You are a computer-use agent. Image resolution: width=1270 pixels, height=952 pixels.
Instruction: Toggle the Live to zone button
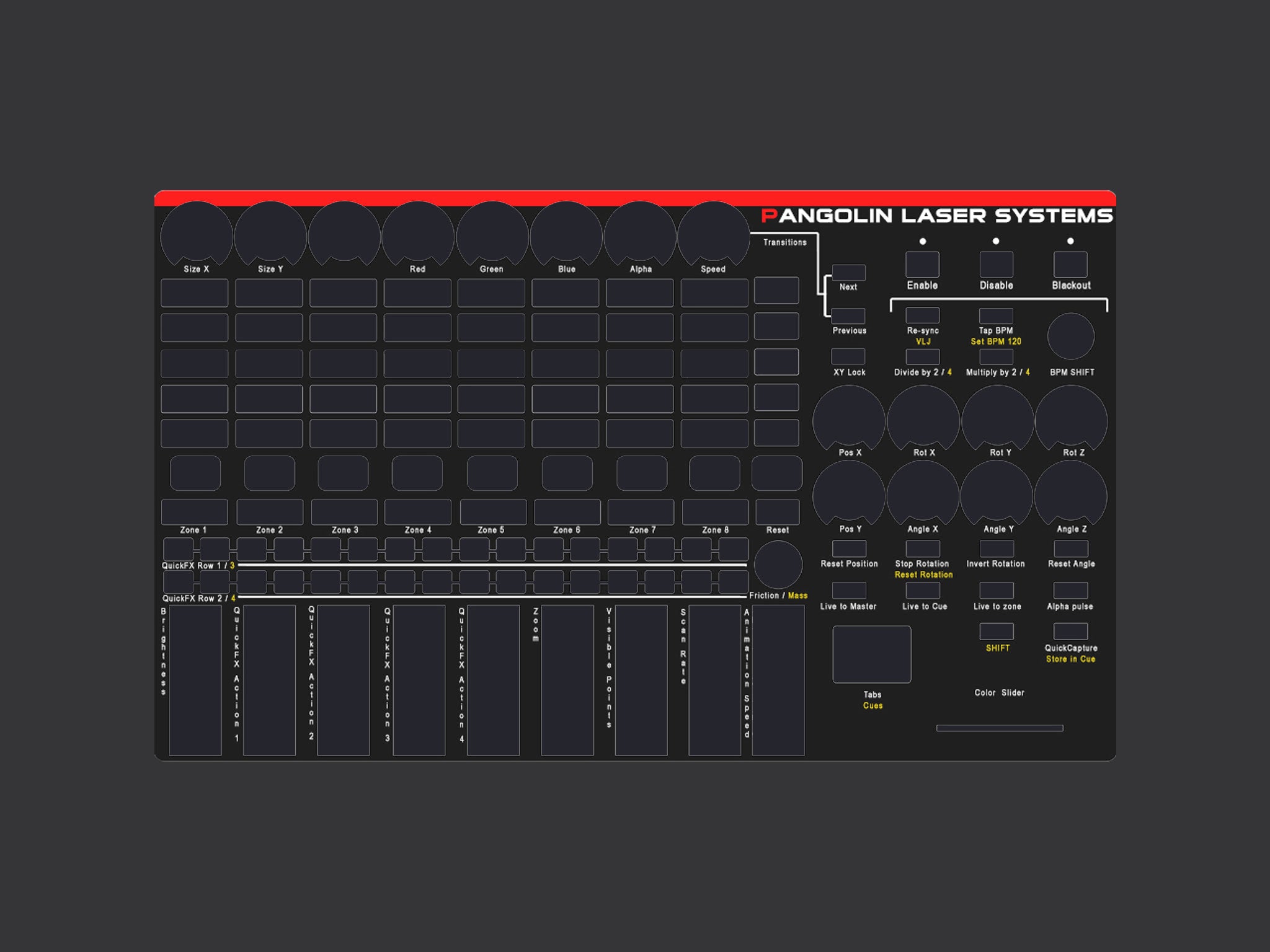997,590
